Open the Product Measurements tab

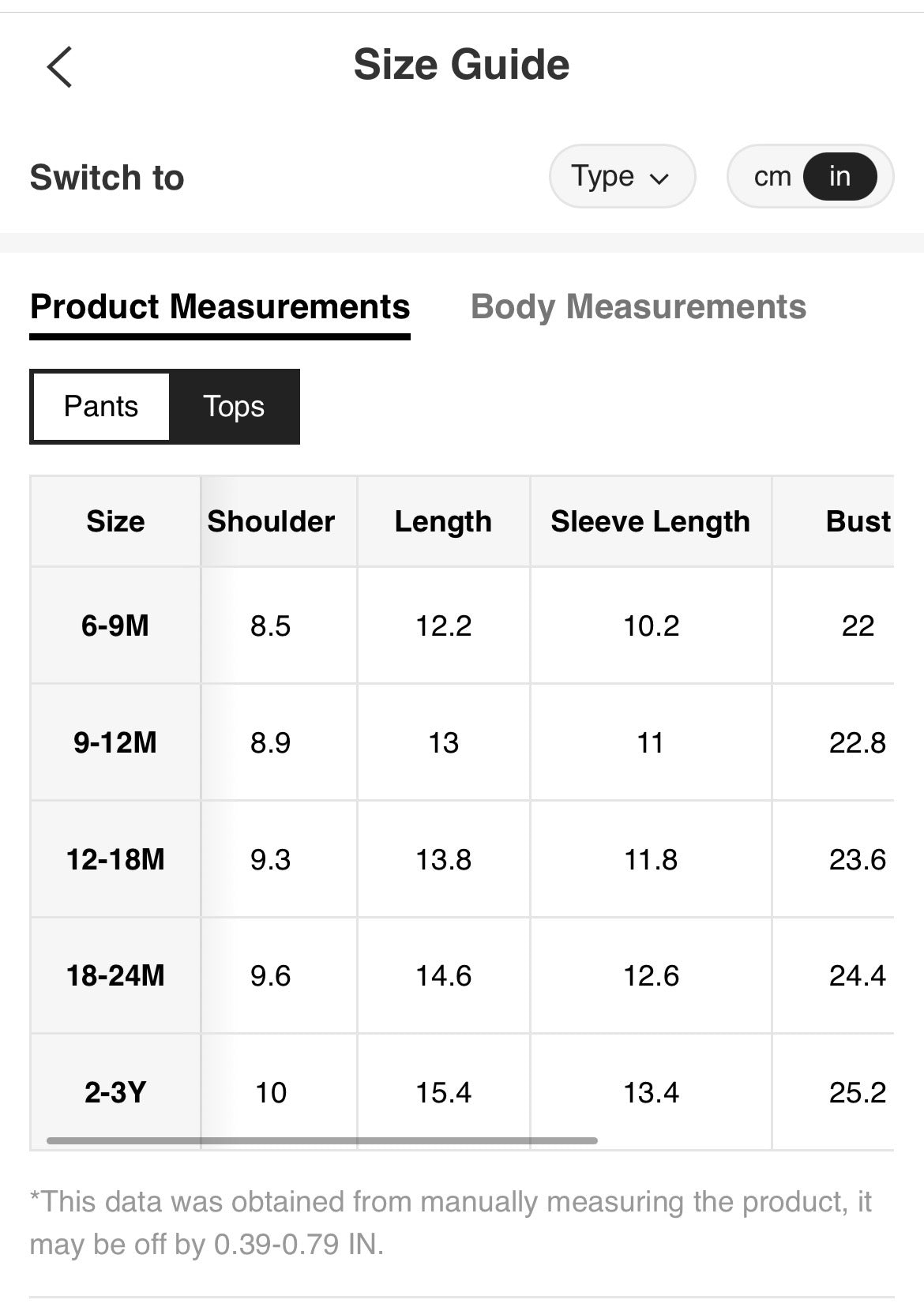click(x=220, y=306)
